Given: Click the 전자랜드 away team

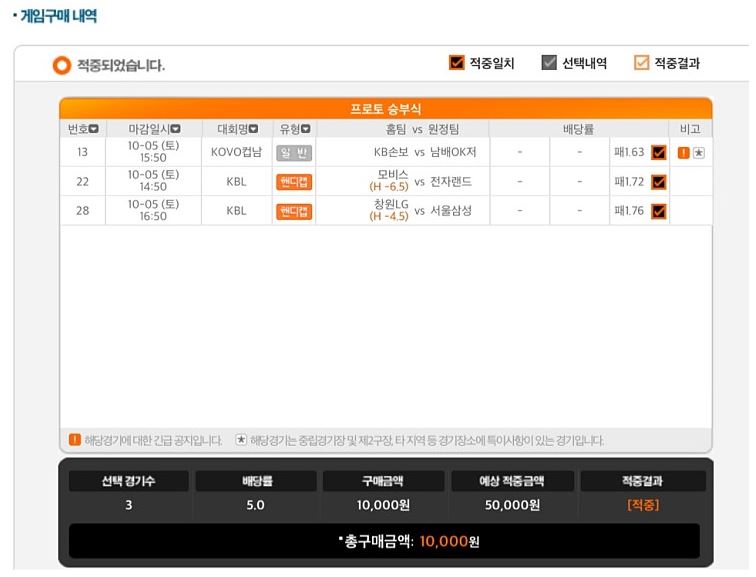Looking at the screenshot, I should [x=451, y=182].
